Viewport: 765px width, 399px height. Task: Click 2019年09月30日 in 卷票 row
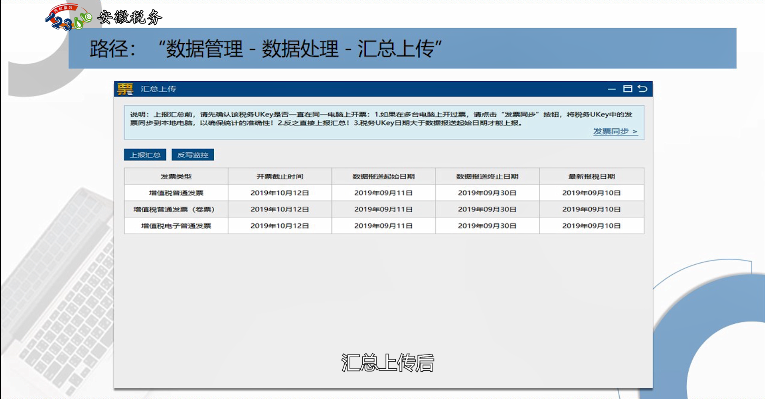(487, 210)
